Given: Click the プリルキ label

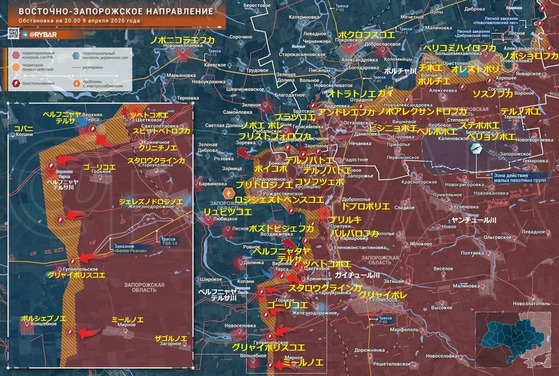Looking at the screenshot, I should coord(345,220).
